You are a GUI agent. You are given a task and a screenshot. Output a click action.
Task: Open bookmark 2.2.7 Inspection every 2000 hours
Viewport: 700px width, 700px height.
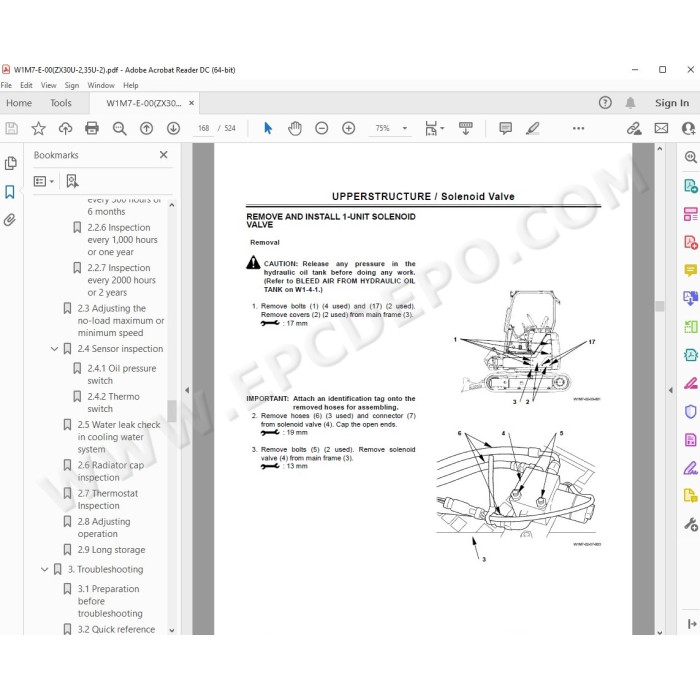pos(121,280)
